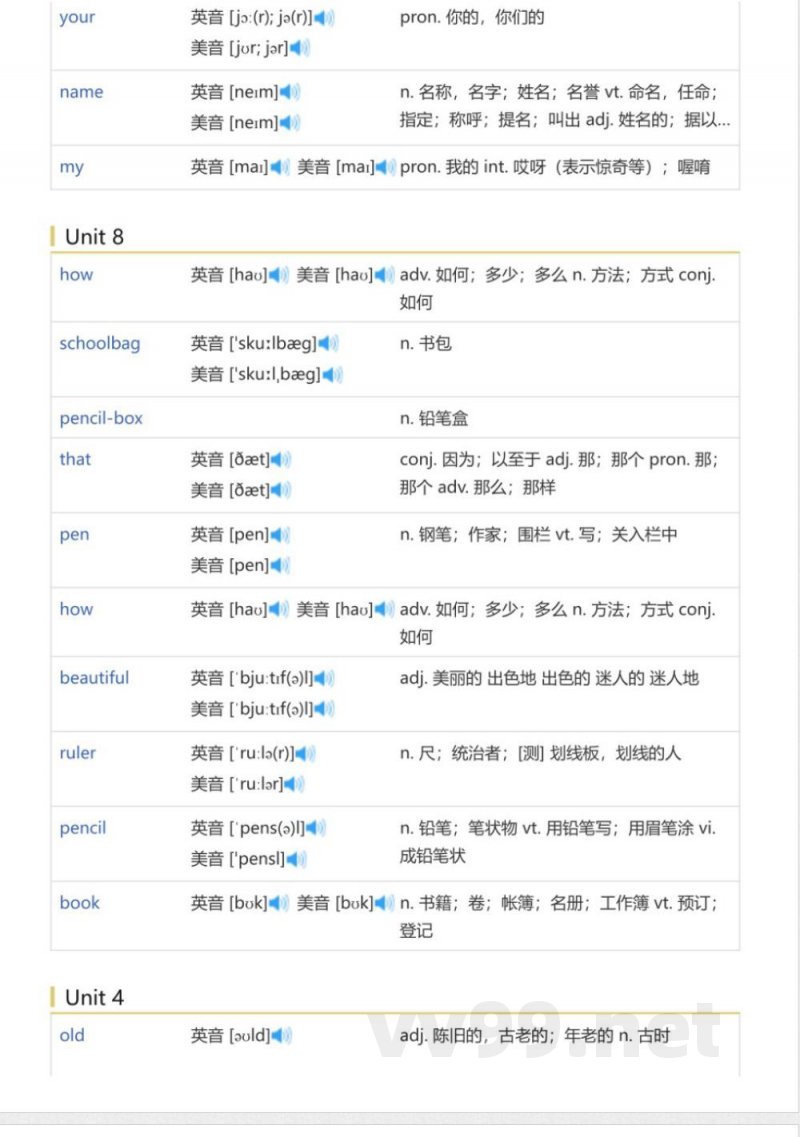
Task: Play American audio for 'how' directly under Unit 8 heading
Action: (384, 276)
